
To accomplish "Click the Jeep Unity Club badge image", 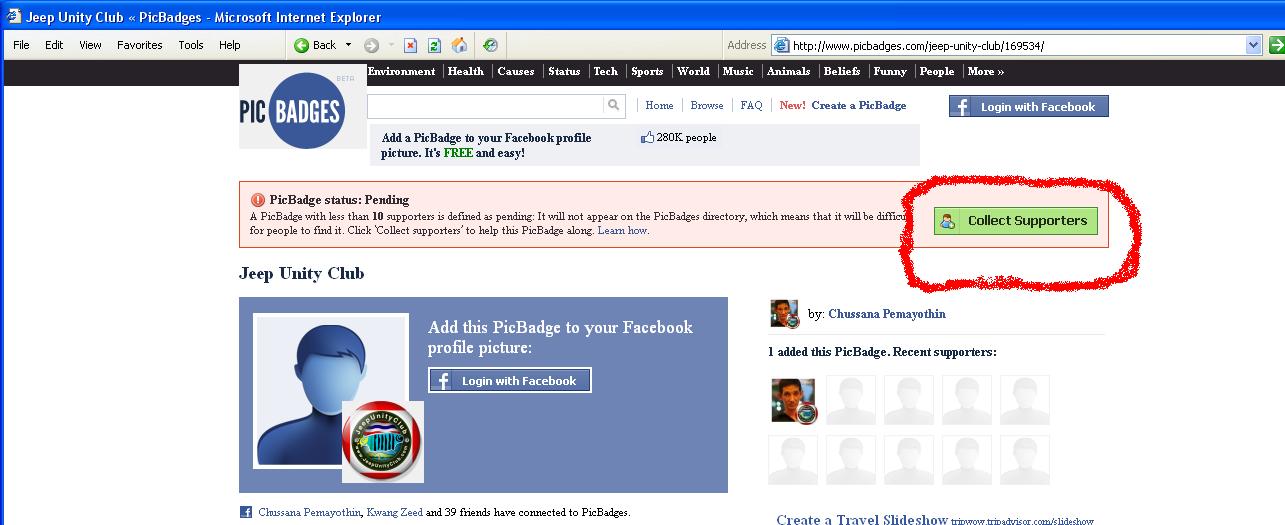I will (x=382, y=441).
